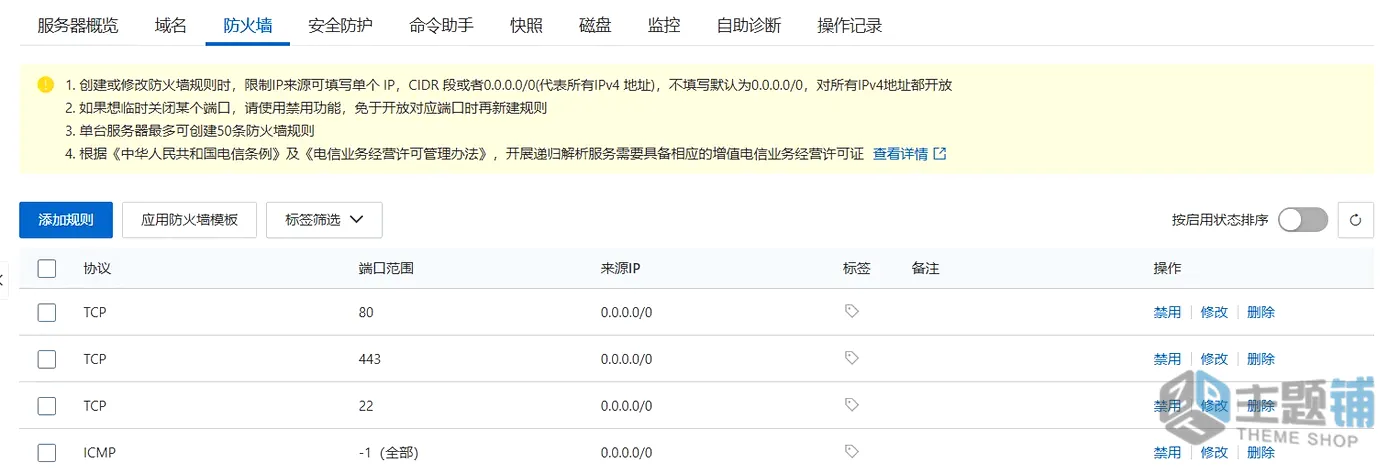The width and height of the screenshot is (1400, 474).
Task: Check the TCP 80 rule checkbox
Action: [x=47, y=312]
